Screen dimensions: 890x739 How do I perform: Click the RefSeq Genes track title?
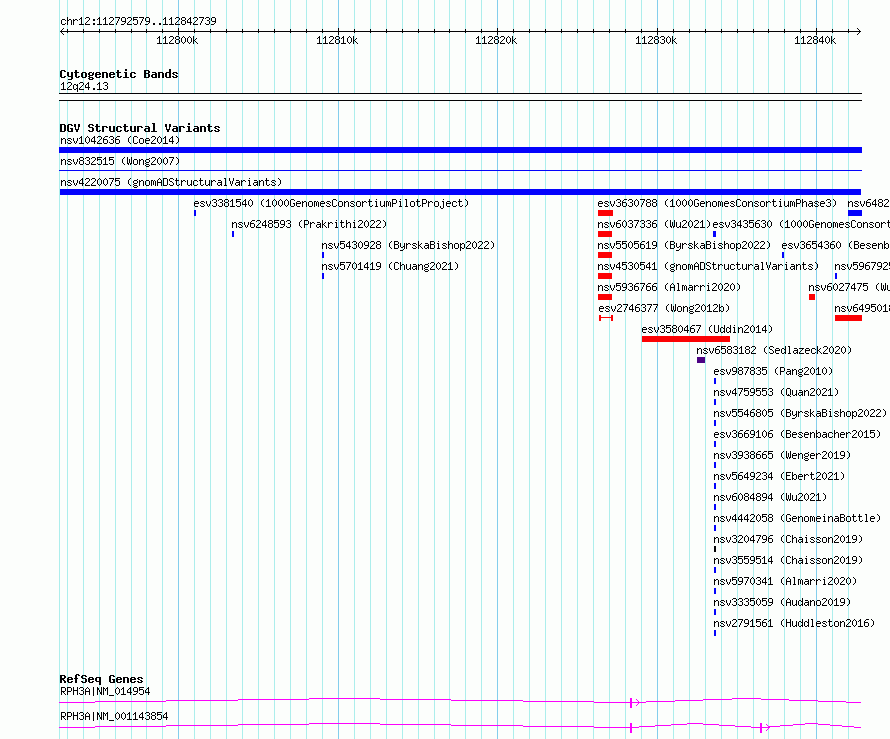(101, 679)
